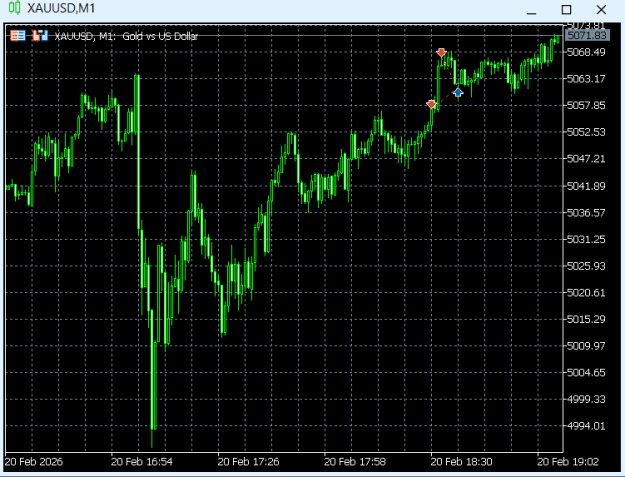Click the 5057.85 price scale label
Viewport: 625px width, 477px height.
pyautogui.click(x=586, y=106)
